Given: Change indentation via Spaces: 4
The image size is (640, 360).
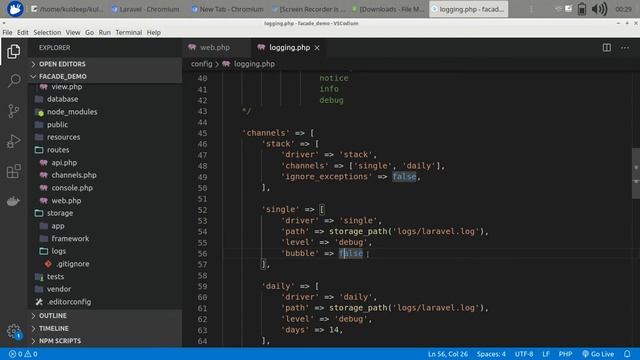Looking at the screenshot, I should pyautogui.click(x=491, y=354).
